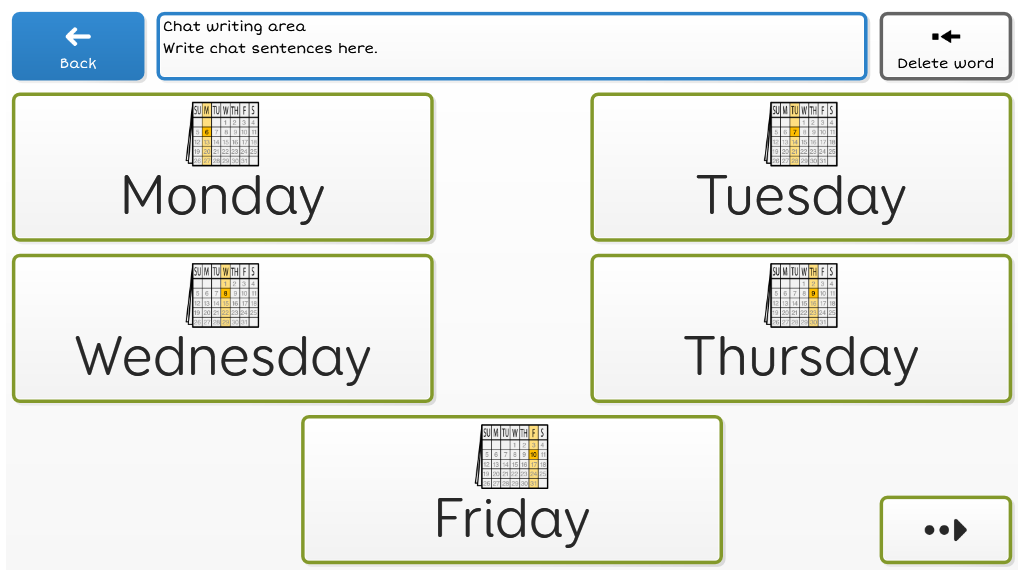Click into the Chat writing area
The height and width of the screenshot is (576, 1024).
click(x=512, y=46)
